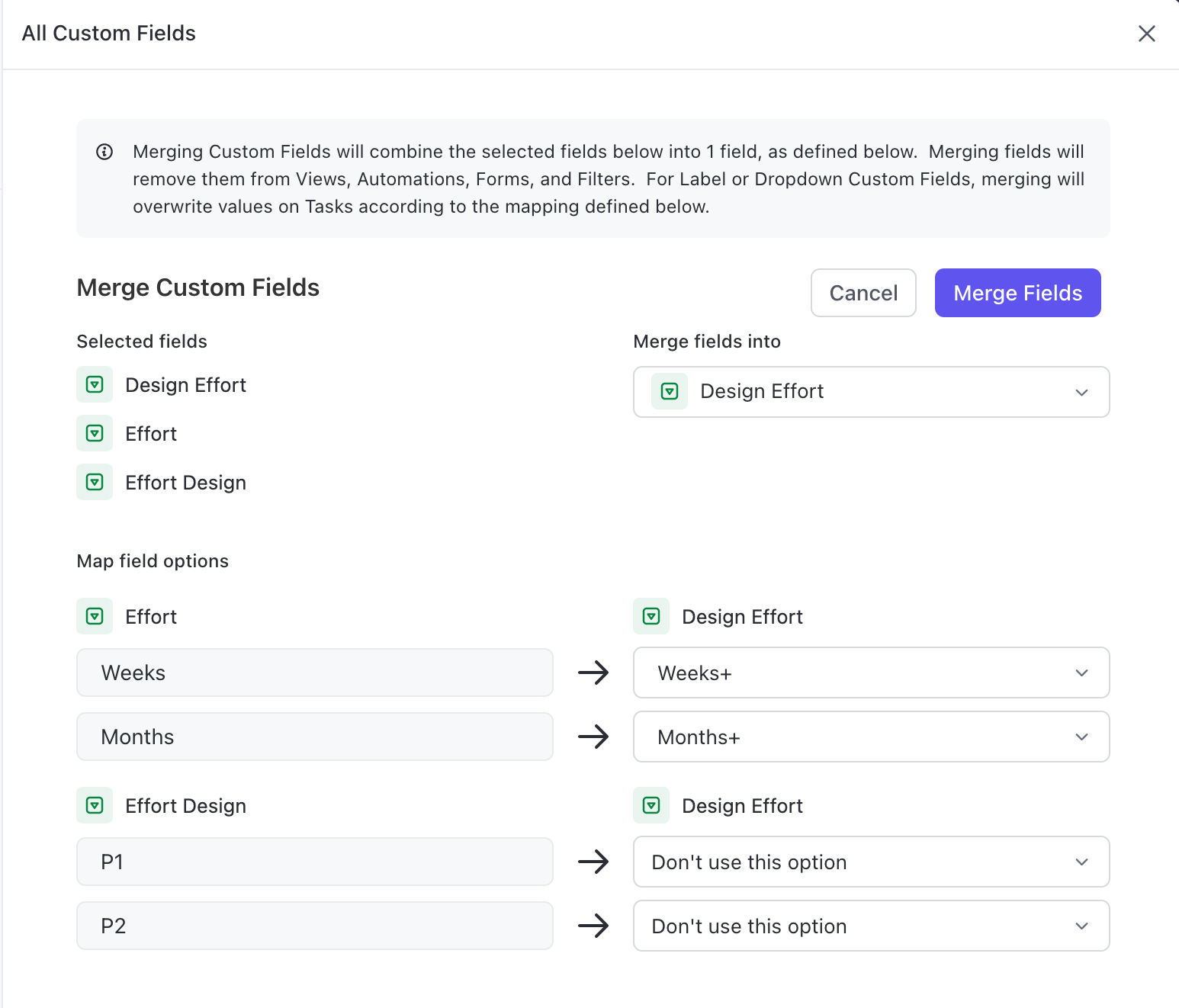This screenshot has width=1179, height=1008.
Task: Click the arrow icon next to Months
Action: [x=593, y=737]
